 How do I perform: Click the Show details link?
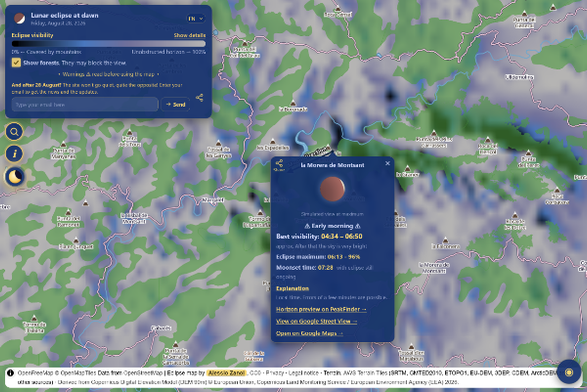pos(189,35)
